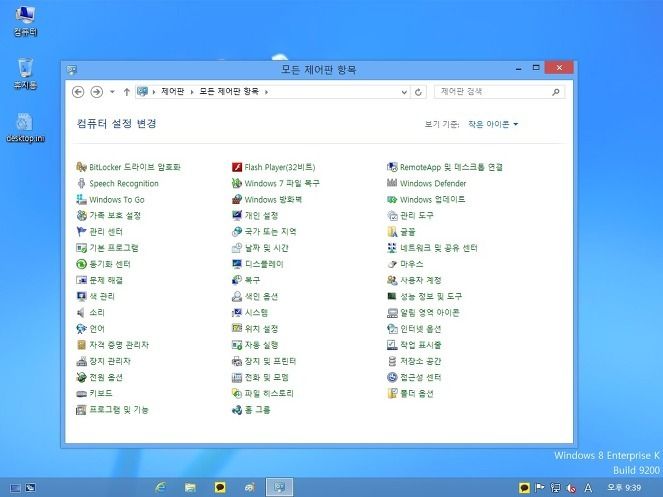The width and height of the screenshot is (663, 497).
Task: Go up one level with up arrow
Action: [x=126, y=92]
